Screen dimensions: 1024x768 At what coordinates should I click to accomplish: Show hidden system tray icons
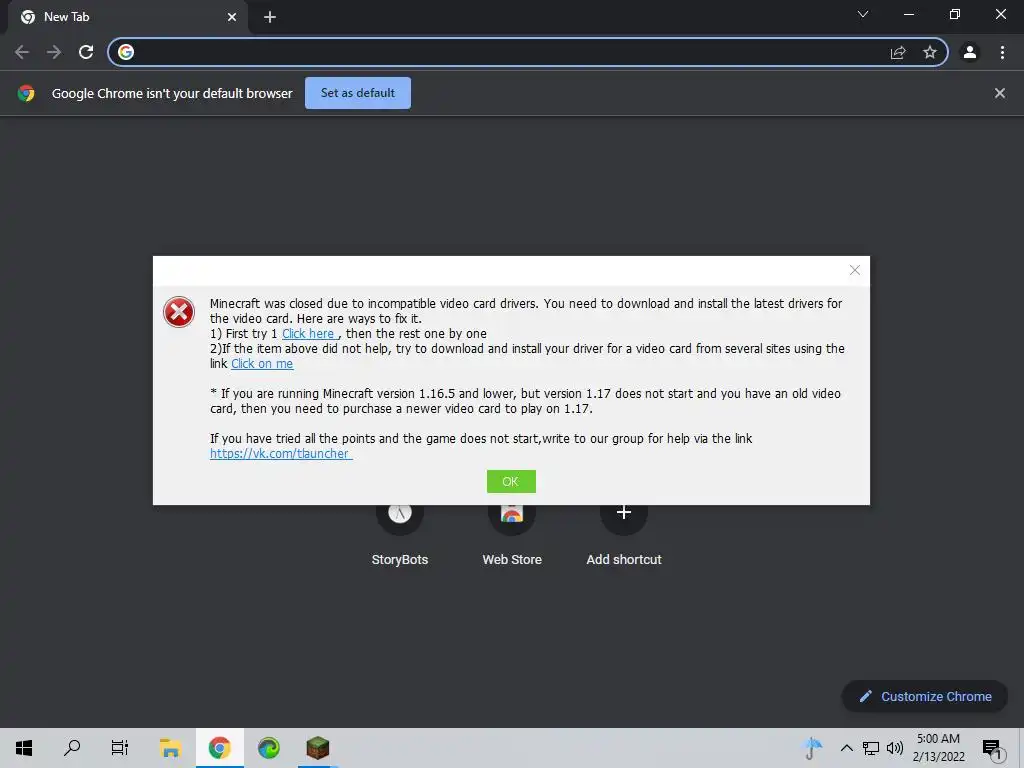[x=846, y=748]
